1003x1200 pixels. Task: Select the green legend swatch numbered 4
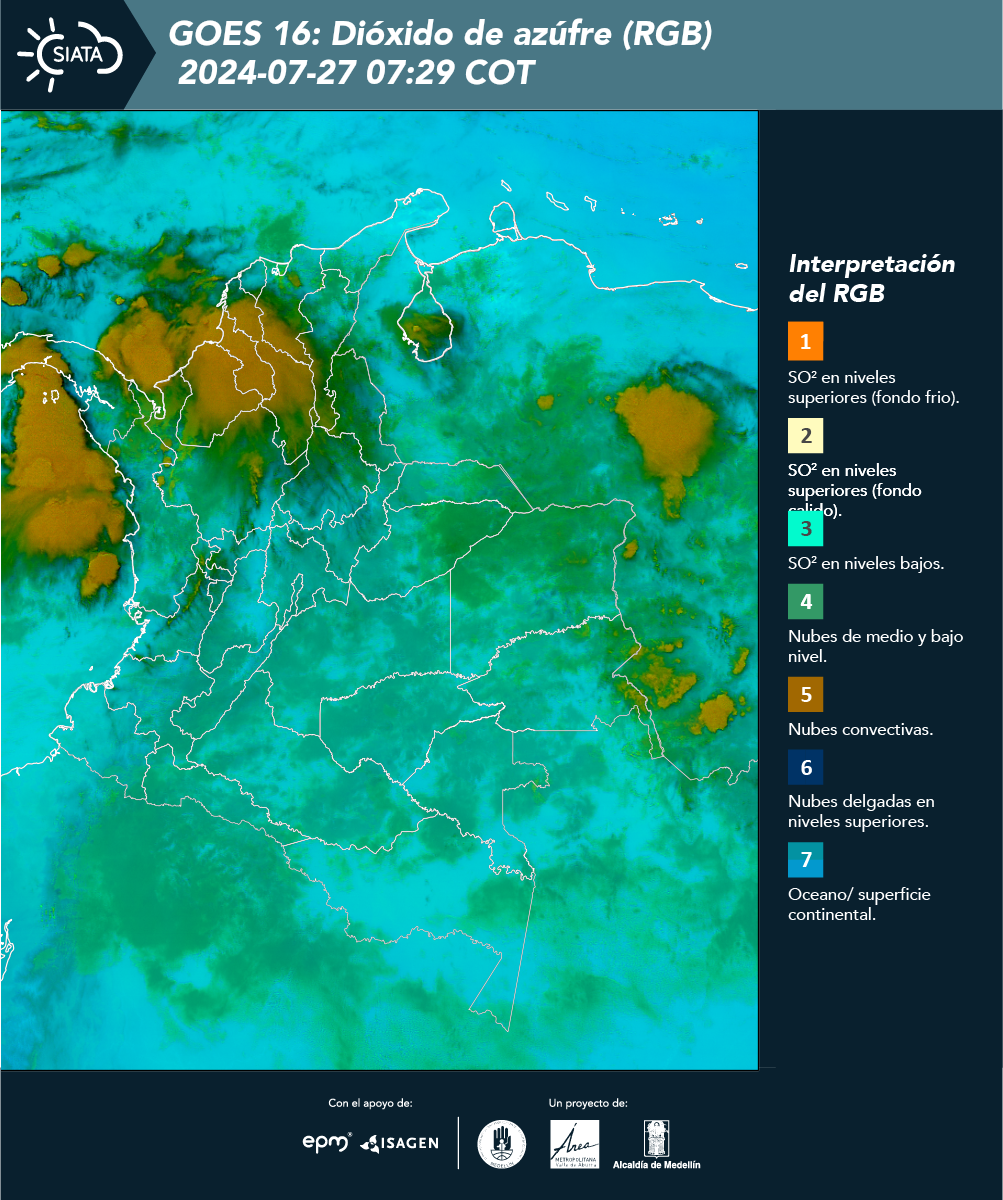tap(805, 602)
